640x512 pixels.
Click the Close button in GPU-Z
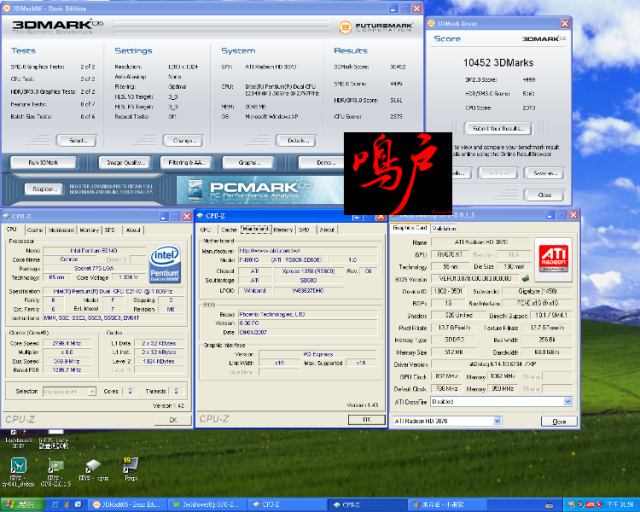pos(559,421)
